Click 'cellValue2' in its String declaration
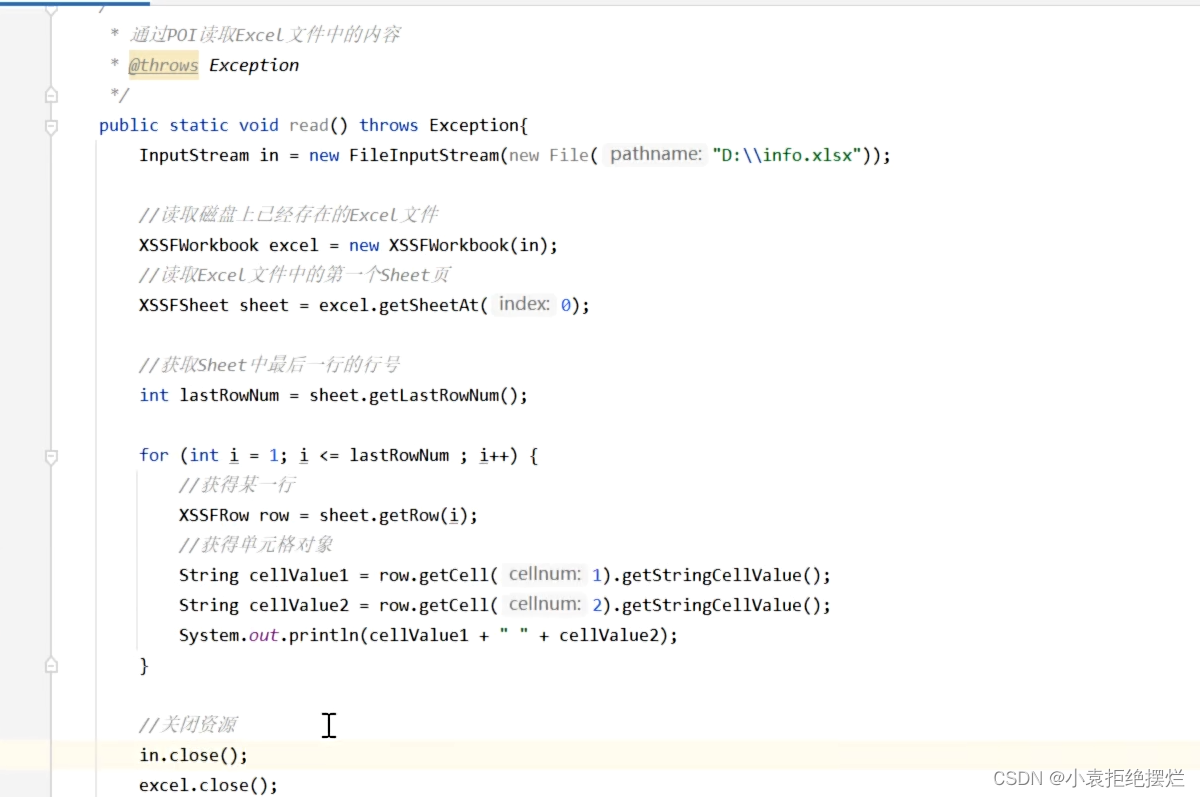 (x=299, y=605)
